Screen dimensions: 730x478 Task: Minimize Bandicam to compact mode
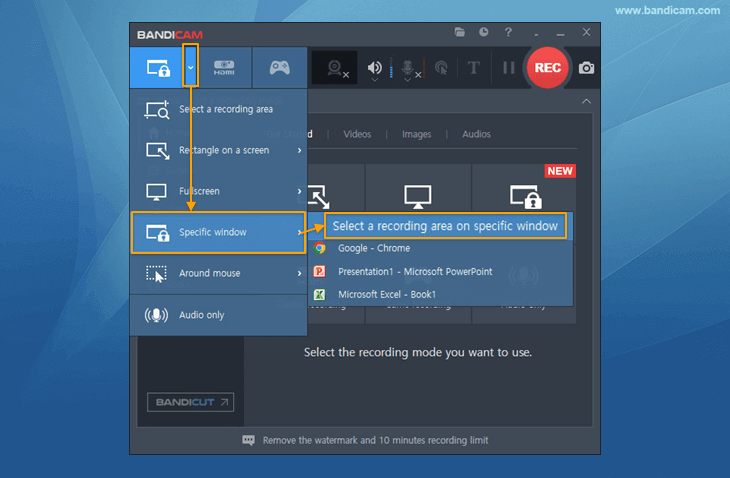pyautogui.click(x=536, y=33)
